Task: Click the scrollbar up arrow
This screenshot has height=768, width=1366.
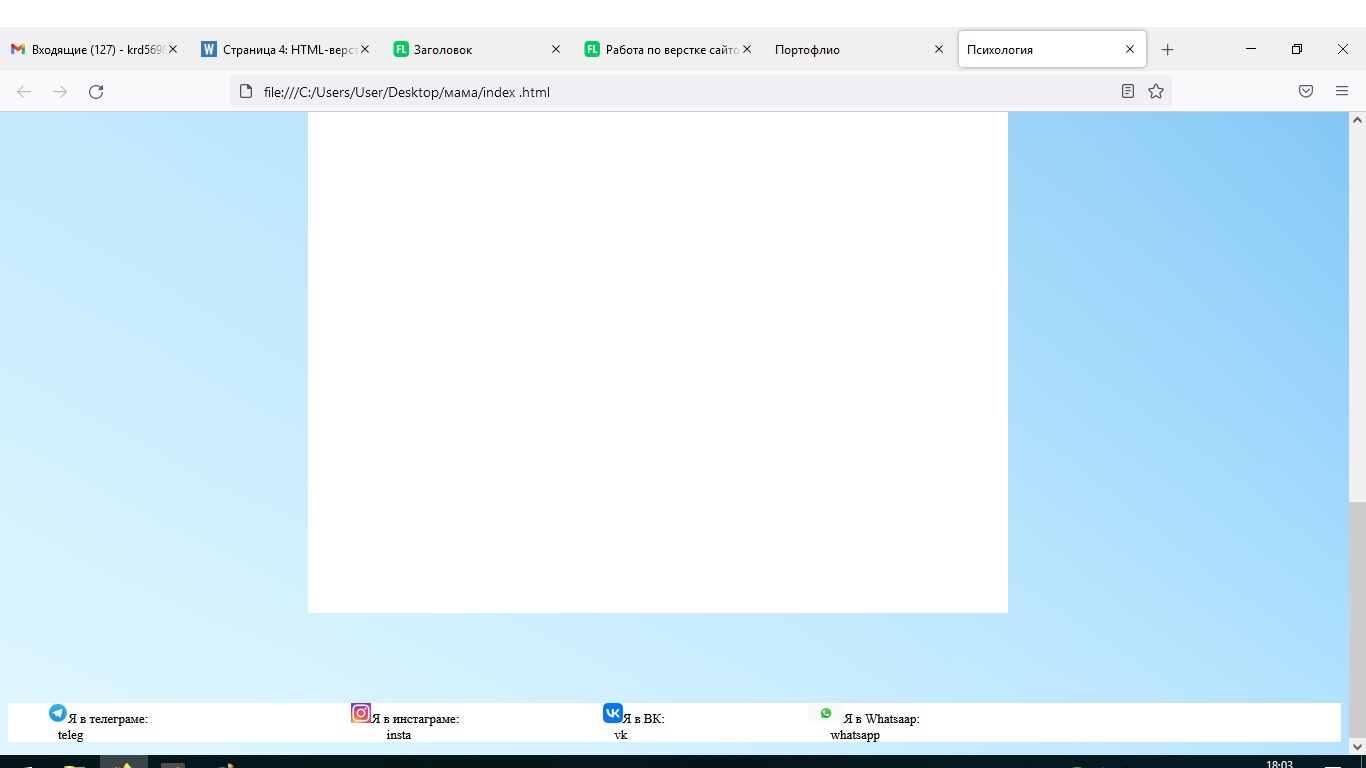Action: (1357, 119)
